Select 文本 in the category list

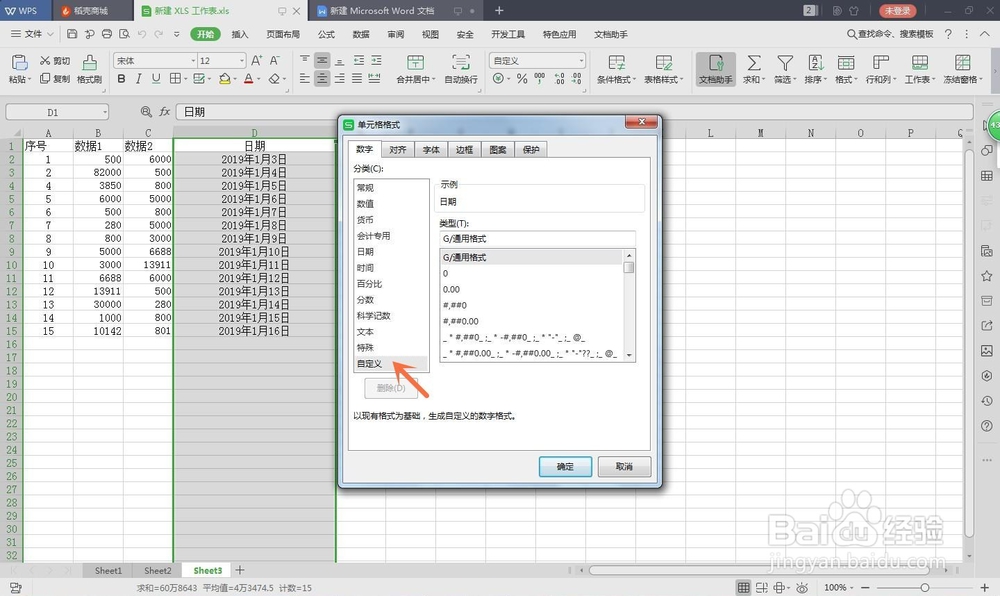(392, 331)
